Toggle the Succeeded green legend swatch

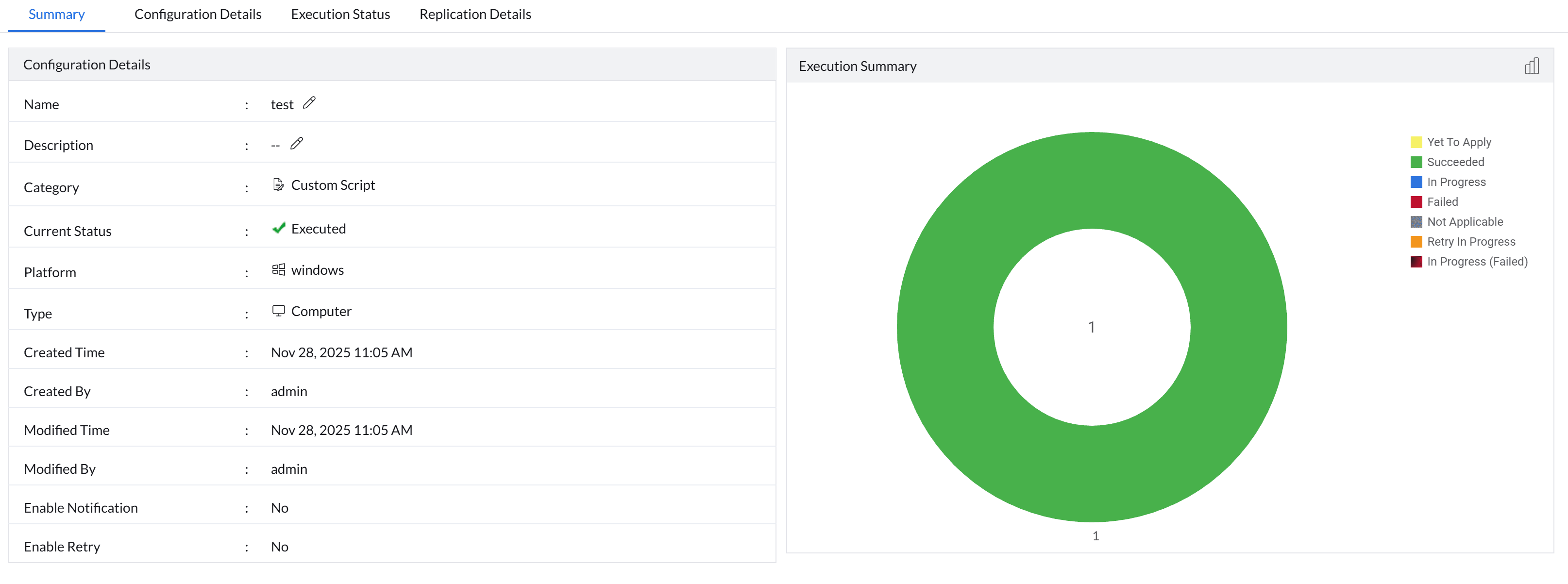pyautogui.click(x=1416, y=162)
